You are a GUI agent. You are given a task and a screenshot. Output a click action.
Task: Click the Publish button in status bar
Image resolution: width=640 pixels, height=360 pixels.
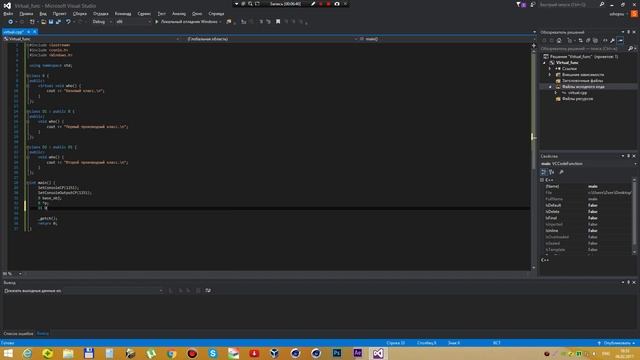coord(616,343)
